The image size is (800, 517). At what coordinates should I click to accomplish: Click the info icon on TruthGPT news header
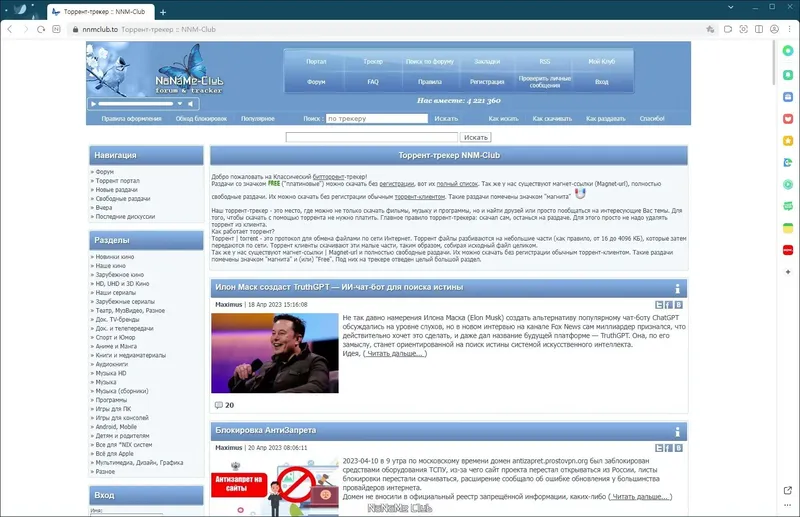[678, 289]
